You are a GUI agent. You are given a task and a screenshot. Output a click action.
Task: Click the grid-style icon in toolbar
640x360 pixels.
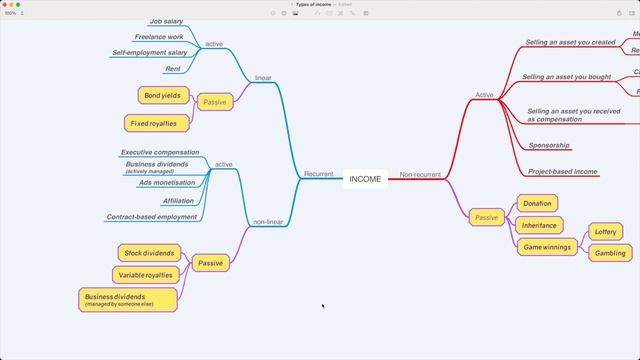[x=366, y=13]
